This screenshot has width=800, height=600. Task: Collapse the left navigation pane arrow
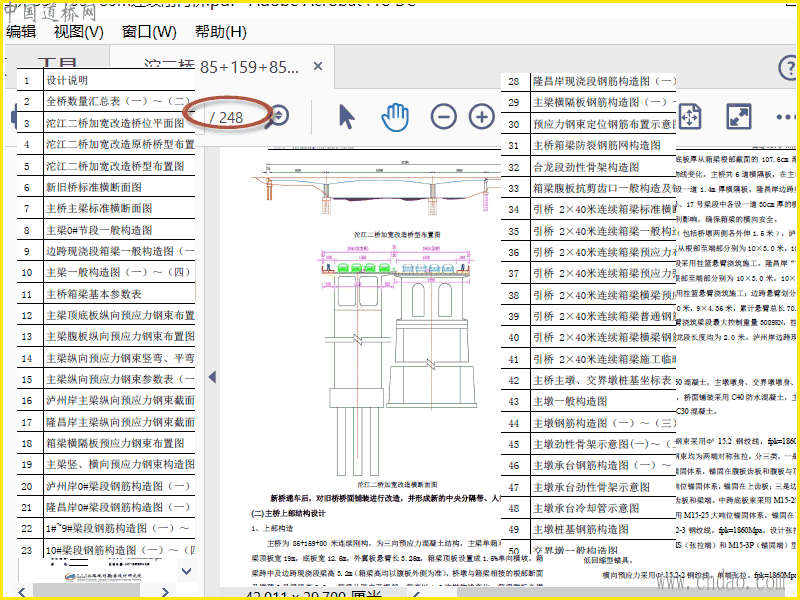coord(212,377)
